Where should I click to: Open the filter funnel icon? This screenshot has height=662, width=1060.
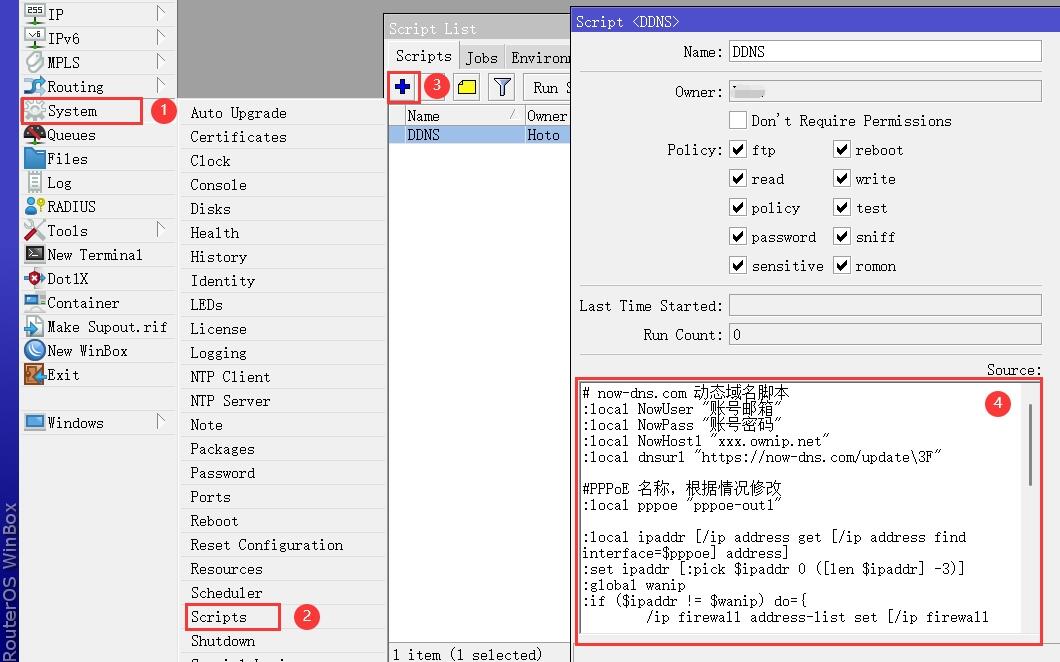coord(502,88)
